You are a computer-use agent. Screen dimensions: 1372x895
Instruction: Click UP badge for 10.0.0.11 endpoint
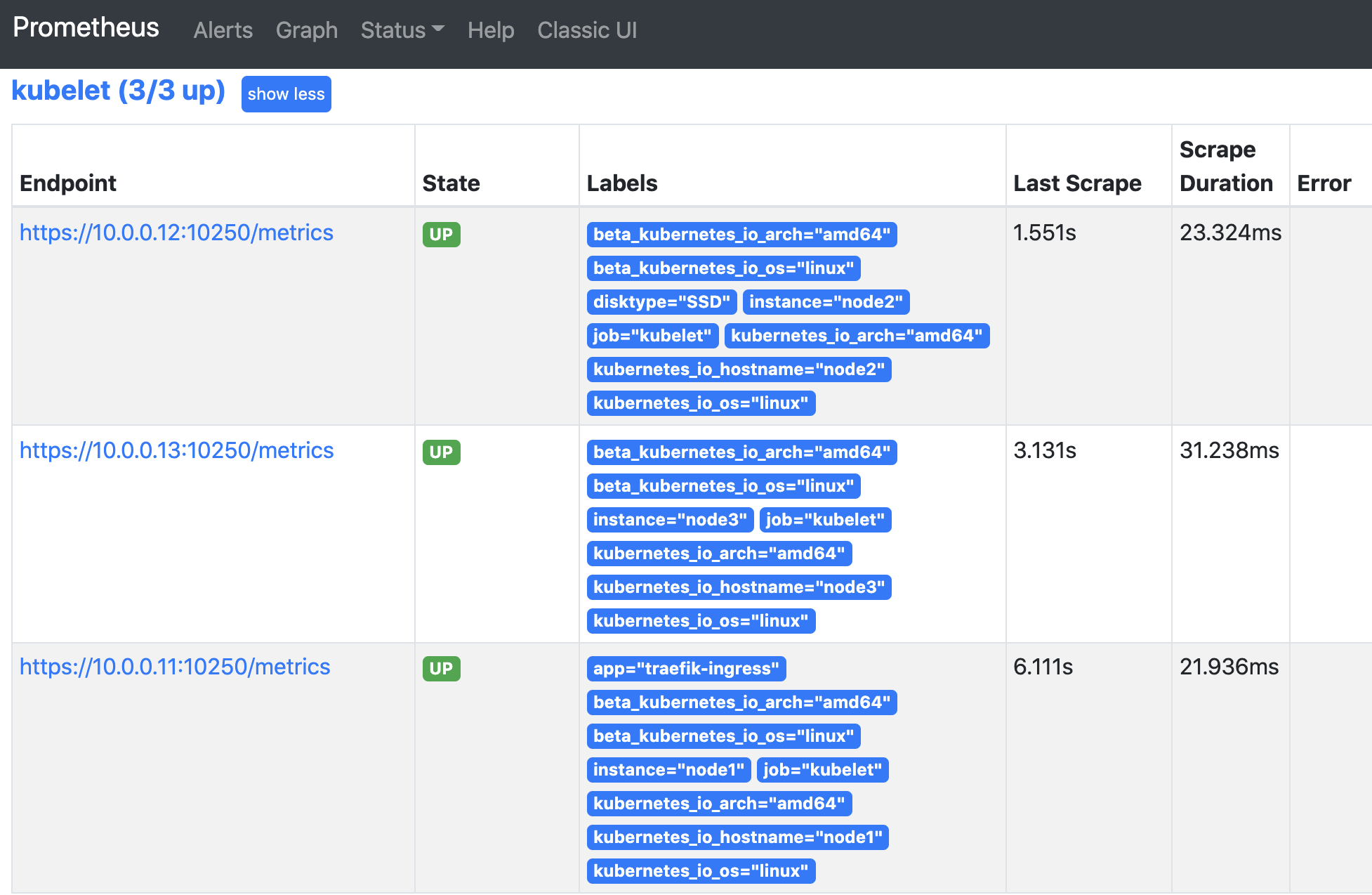click(441, 669)
